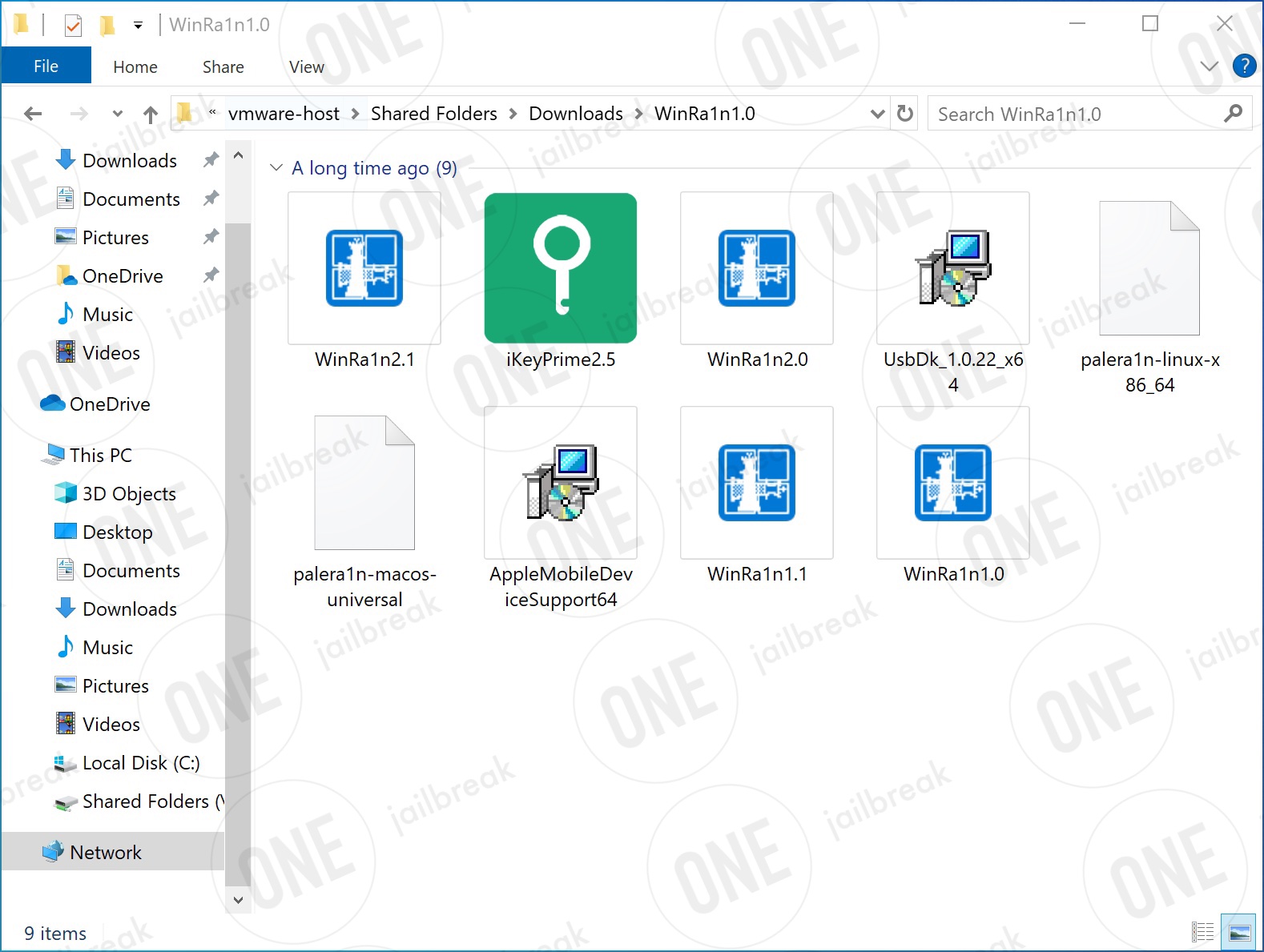The image size is (1264, 952).
Task: Open Downloads under This PC
Action: click(x=129, y=609)
